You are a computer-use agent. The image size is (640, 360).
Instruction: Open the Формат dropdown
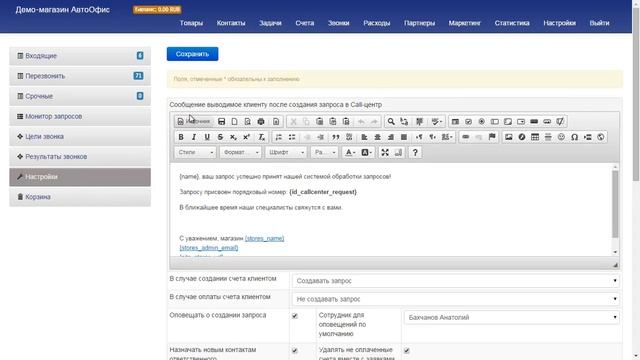(241, 153)
